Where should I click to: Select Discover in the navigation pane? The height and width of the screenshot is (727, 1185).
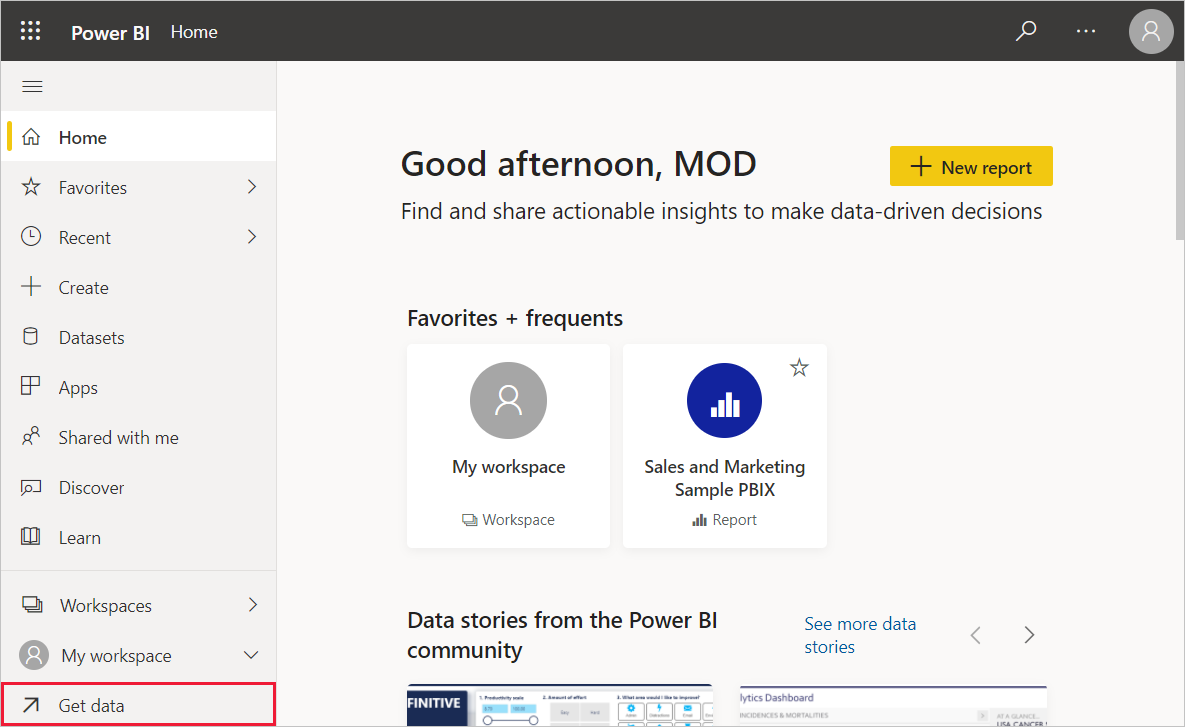click(x=91, y=487)
